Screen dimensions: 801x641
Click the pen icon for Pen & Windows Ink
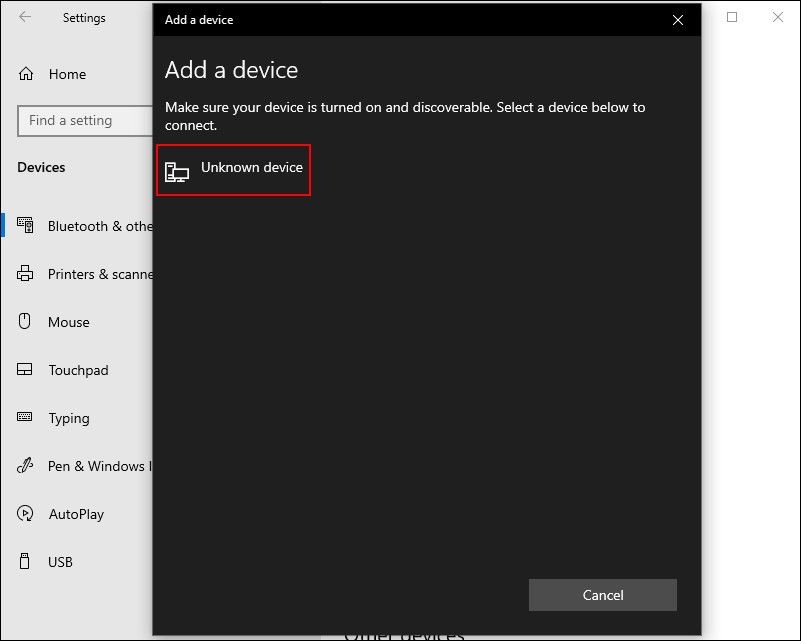coord(26,466)
